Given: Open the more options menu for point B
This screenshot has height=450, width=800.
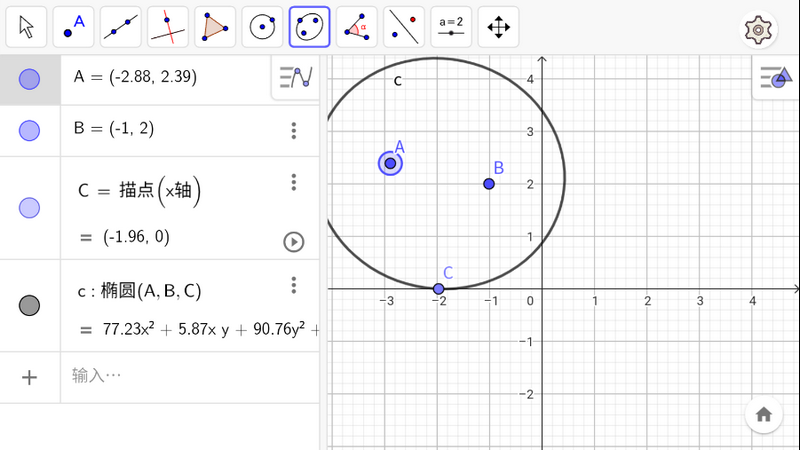Looking at the screenshot, I should [294, 130].
